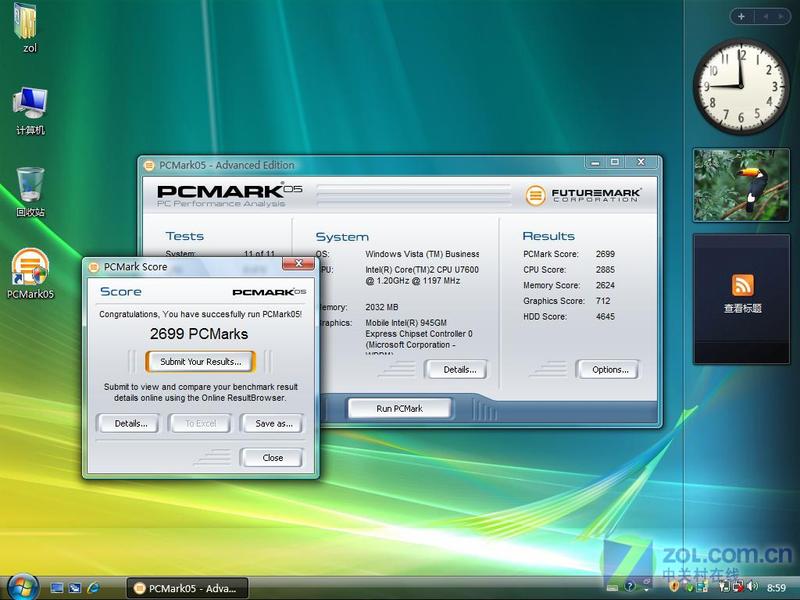
Task: Click the Score heading in dialog
Action: tap(121, 292)
